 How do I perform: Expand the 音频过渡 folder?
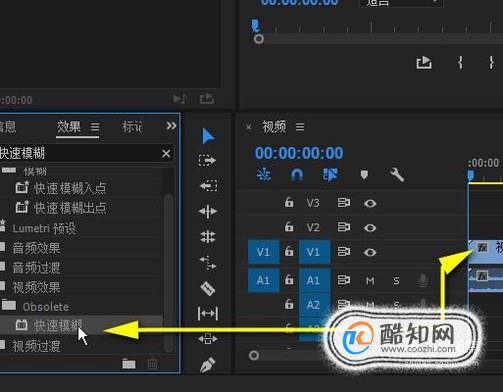36,268
